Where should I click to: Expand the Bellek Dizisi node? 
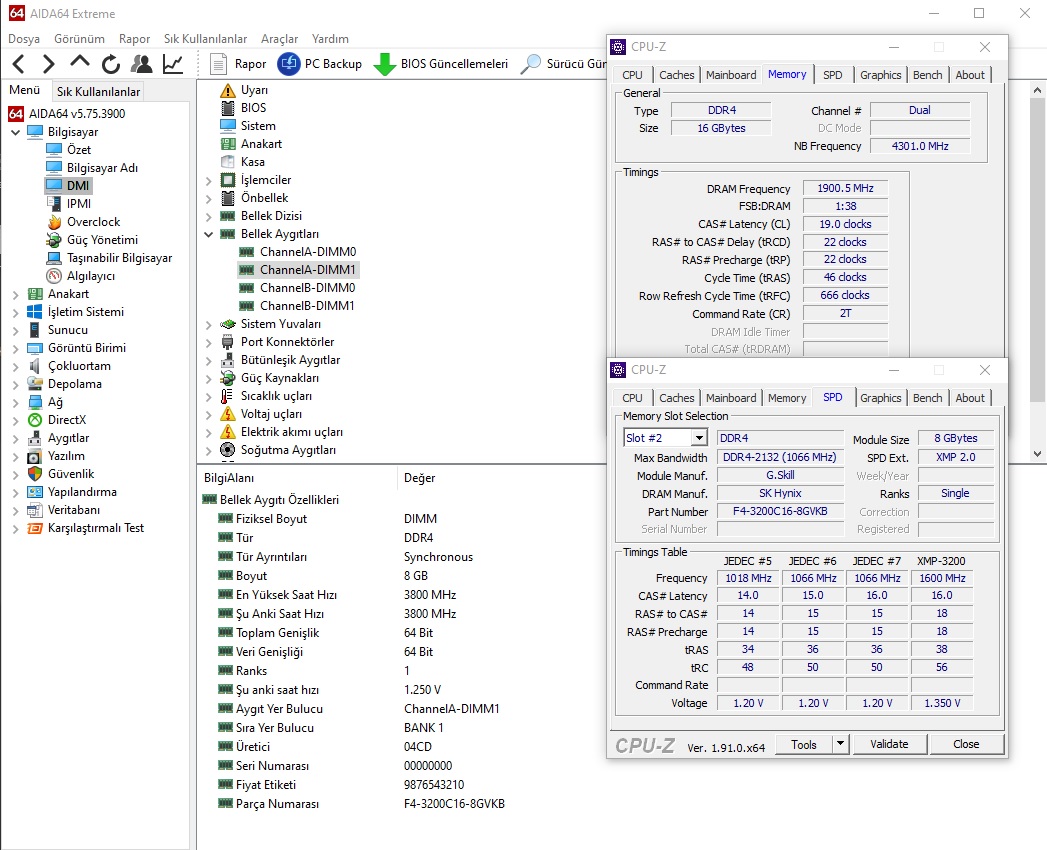pyautogui.click(x=208, y=216)
